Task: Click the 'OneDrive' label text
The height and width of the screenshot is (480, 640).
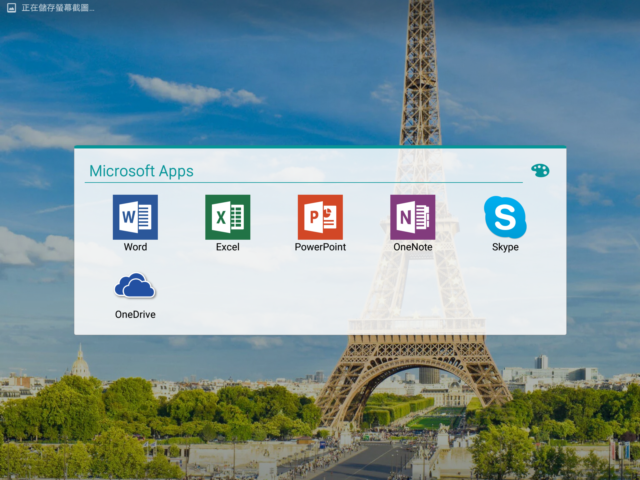Action: click(x=135, y=314)
